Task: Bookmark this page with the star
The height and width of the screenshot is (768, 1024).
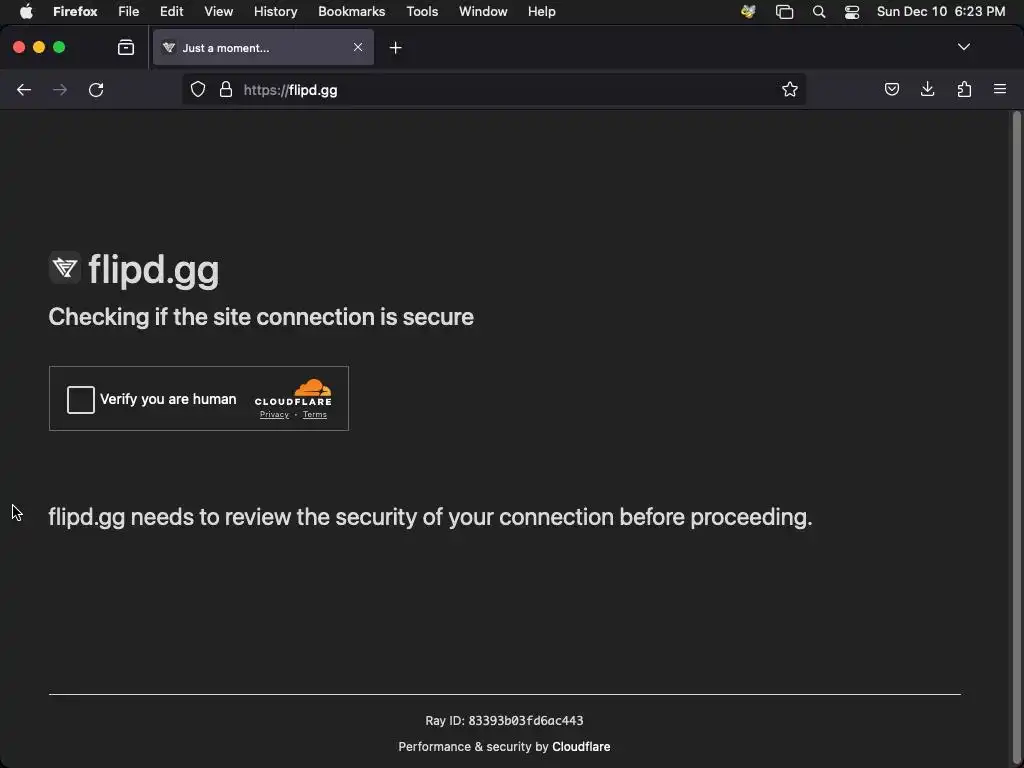Action: [x=790, y=89]
